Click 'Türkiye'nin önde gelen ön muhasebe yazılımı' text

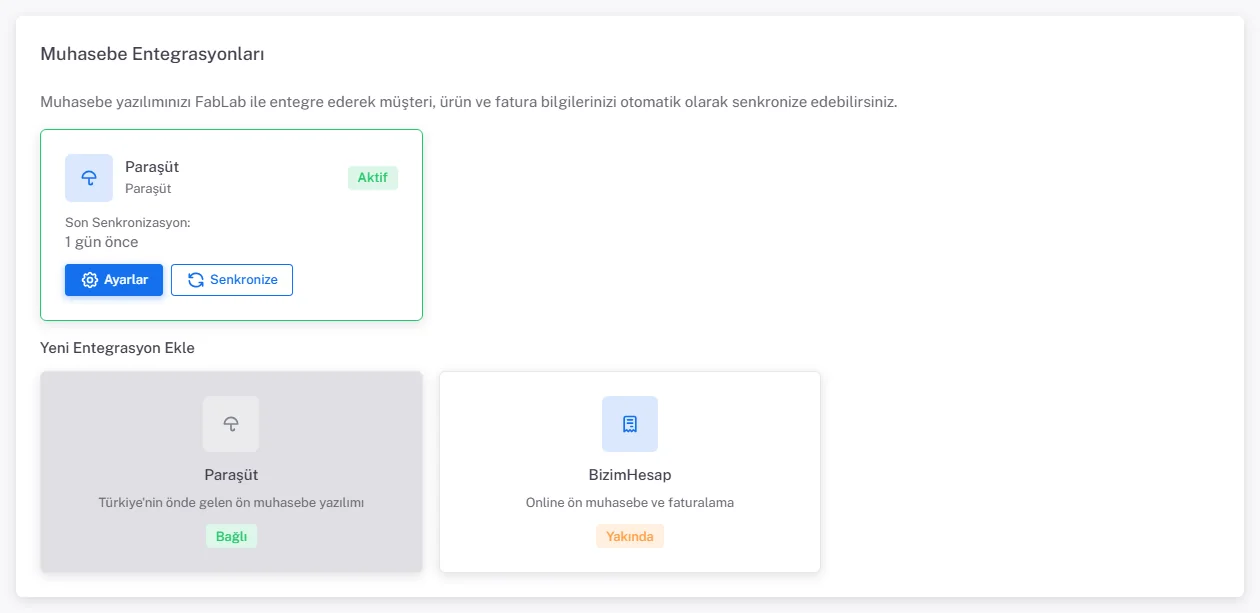pos(231,502)
